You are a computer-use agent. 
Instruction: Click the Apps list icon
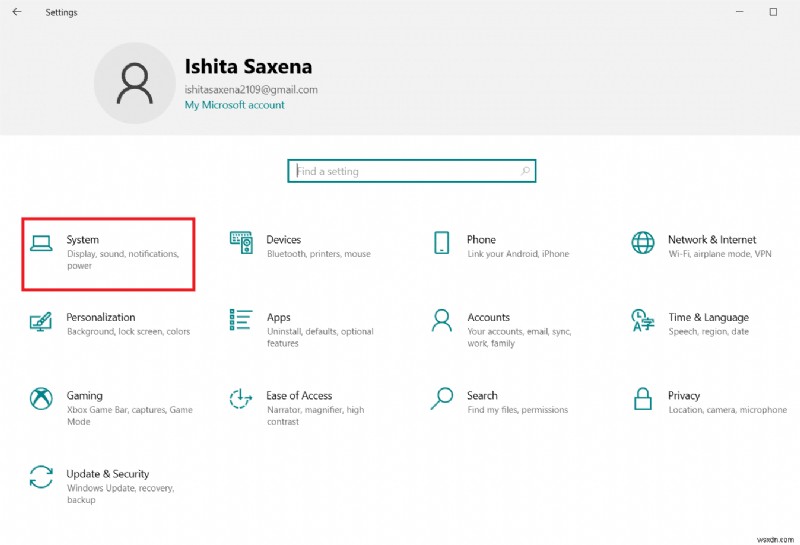tap(241, 319)
